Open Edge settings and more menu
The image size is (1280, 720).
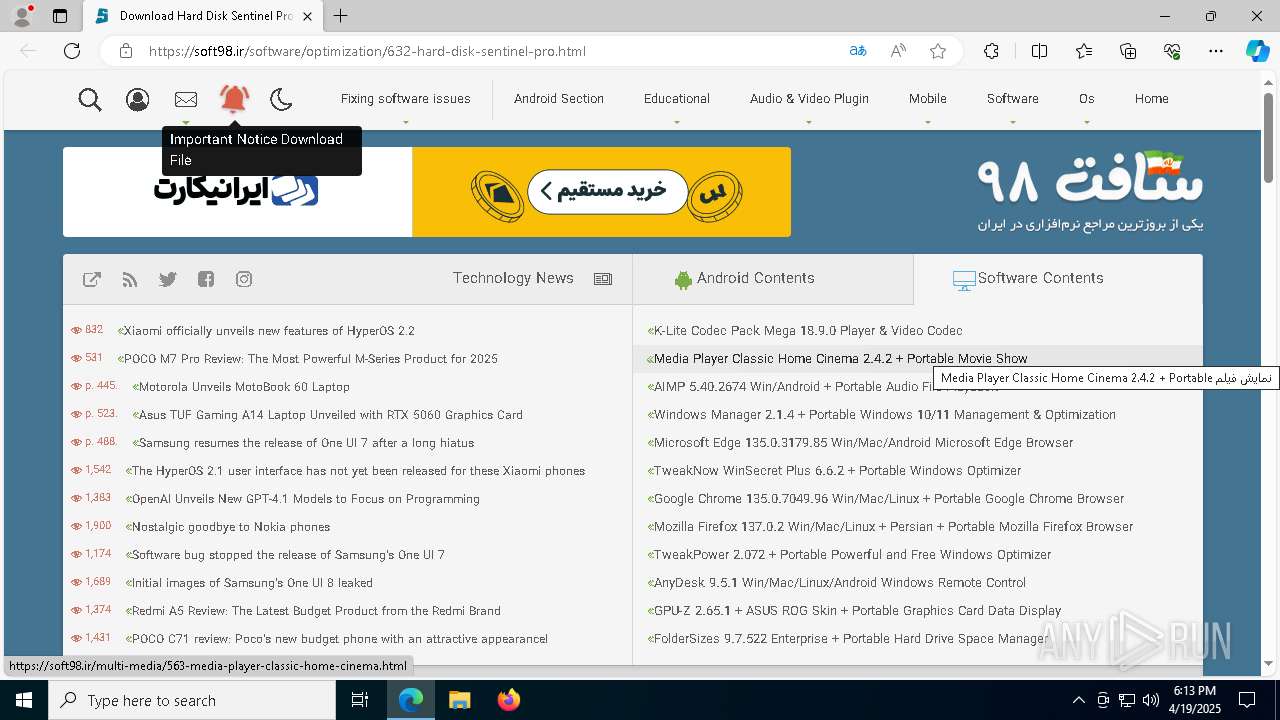1216,51
